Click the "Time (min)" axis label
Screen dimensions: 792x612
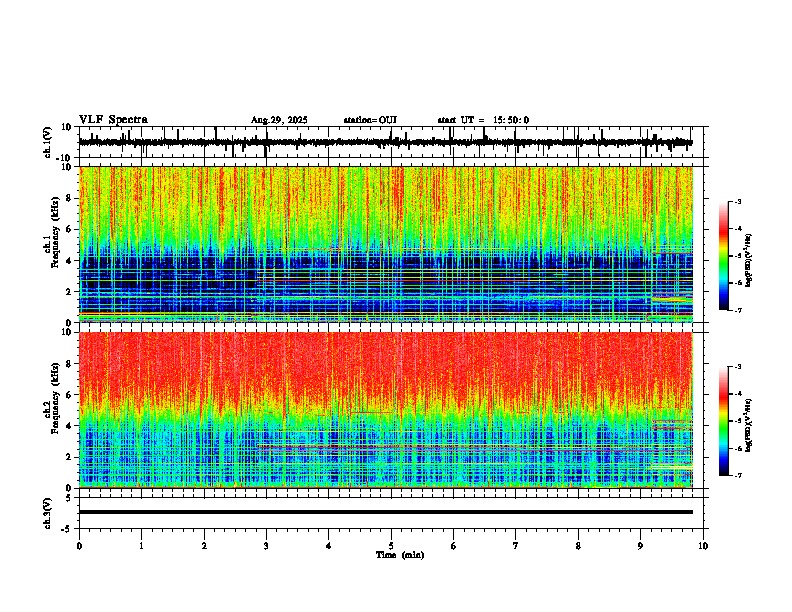pos(400,555)
